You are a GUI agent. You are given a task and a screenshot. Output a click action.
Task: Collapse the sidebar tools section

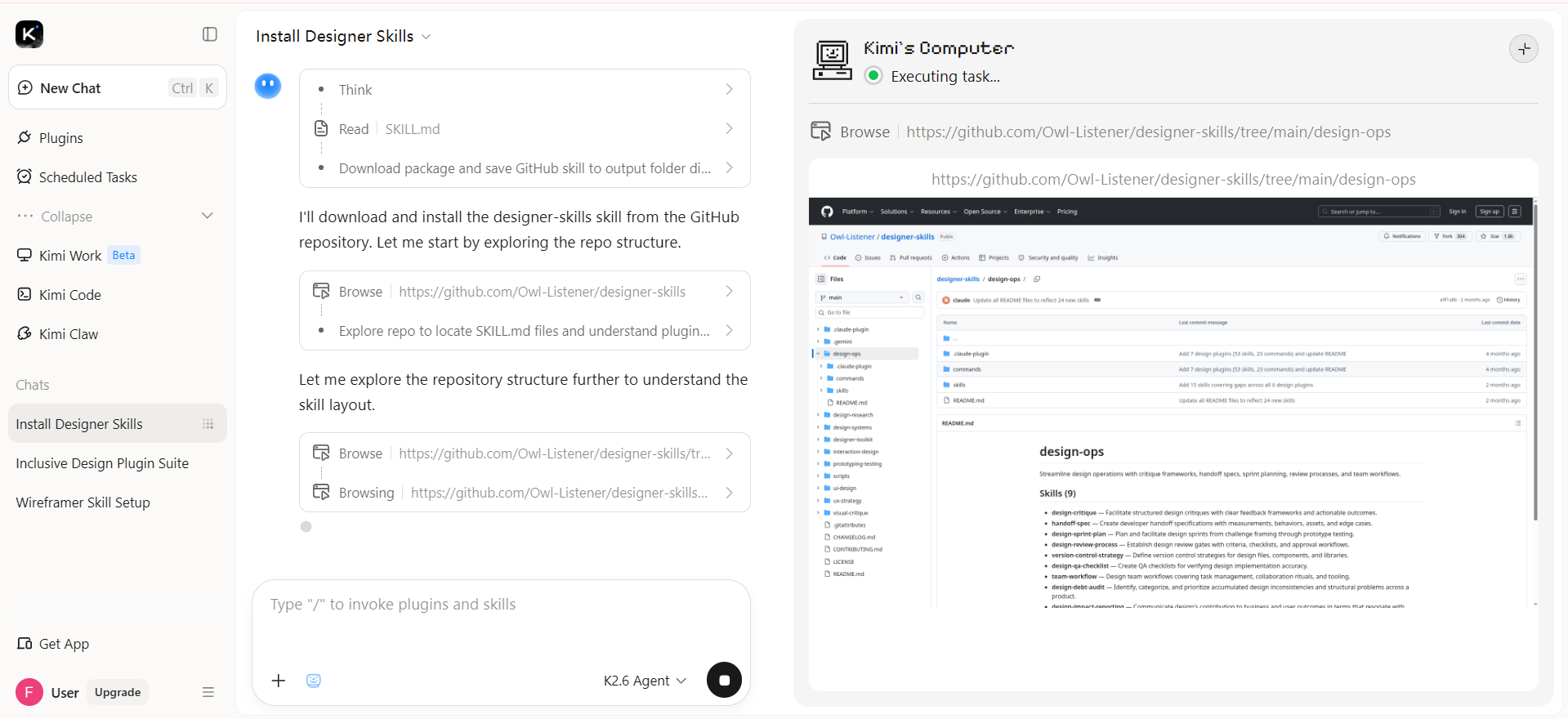(115, 217)
